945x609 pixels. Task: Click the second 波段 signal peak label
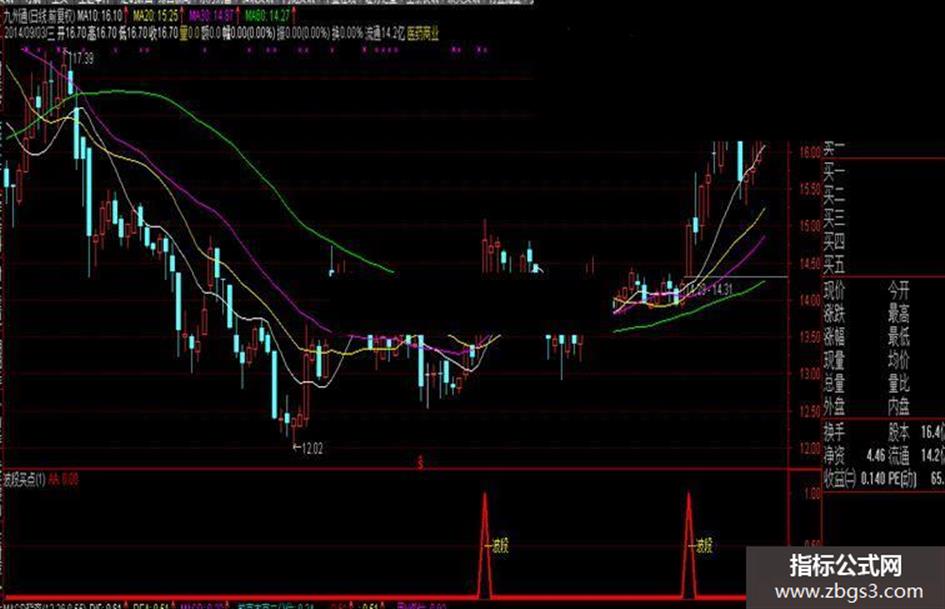pos(705,546)
